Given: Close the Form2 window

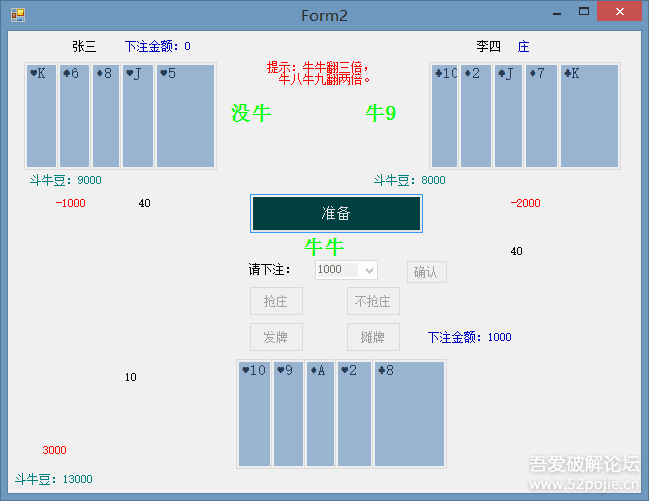Looking at the screenshot, I should tap(619, 11).
